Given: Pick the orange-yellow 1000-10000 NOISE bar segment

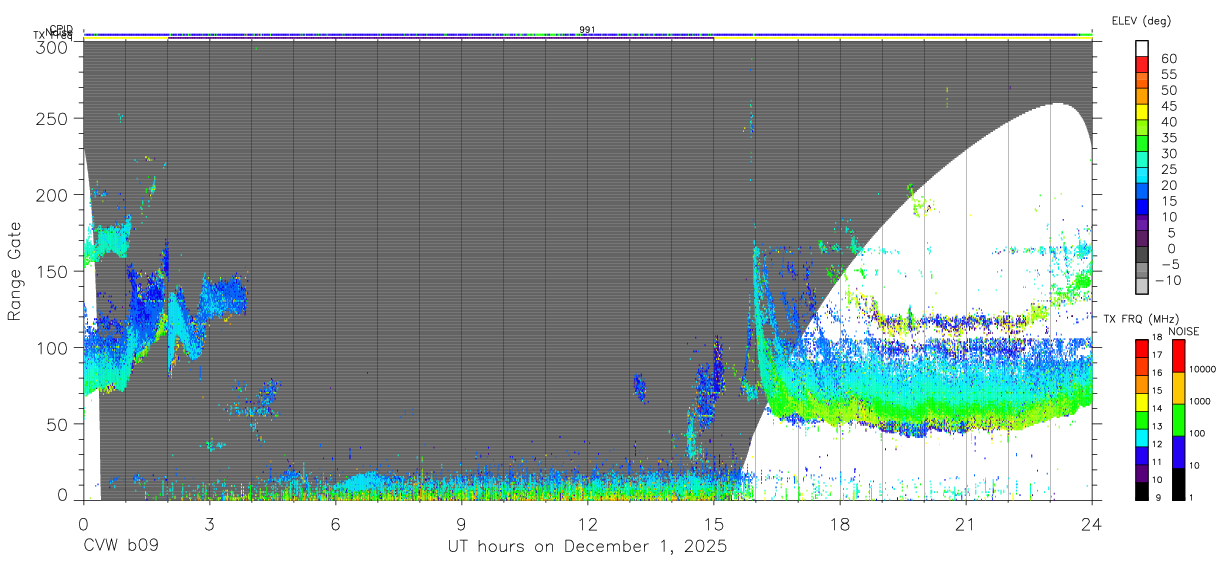Looking at the screenshot, I should click(1177, 388).
